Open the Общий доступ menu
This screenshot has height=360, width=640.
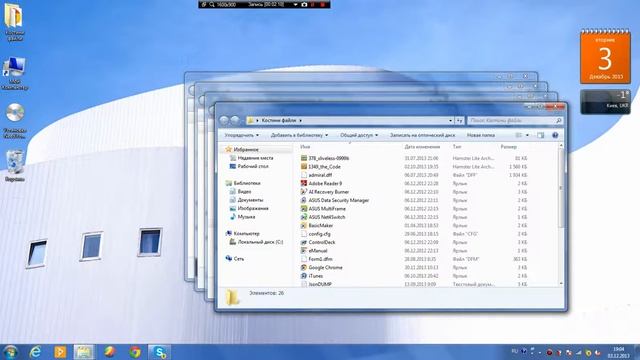point(359,135)
